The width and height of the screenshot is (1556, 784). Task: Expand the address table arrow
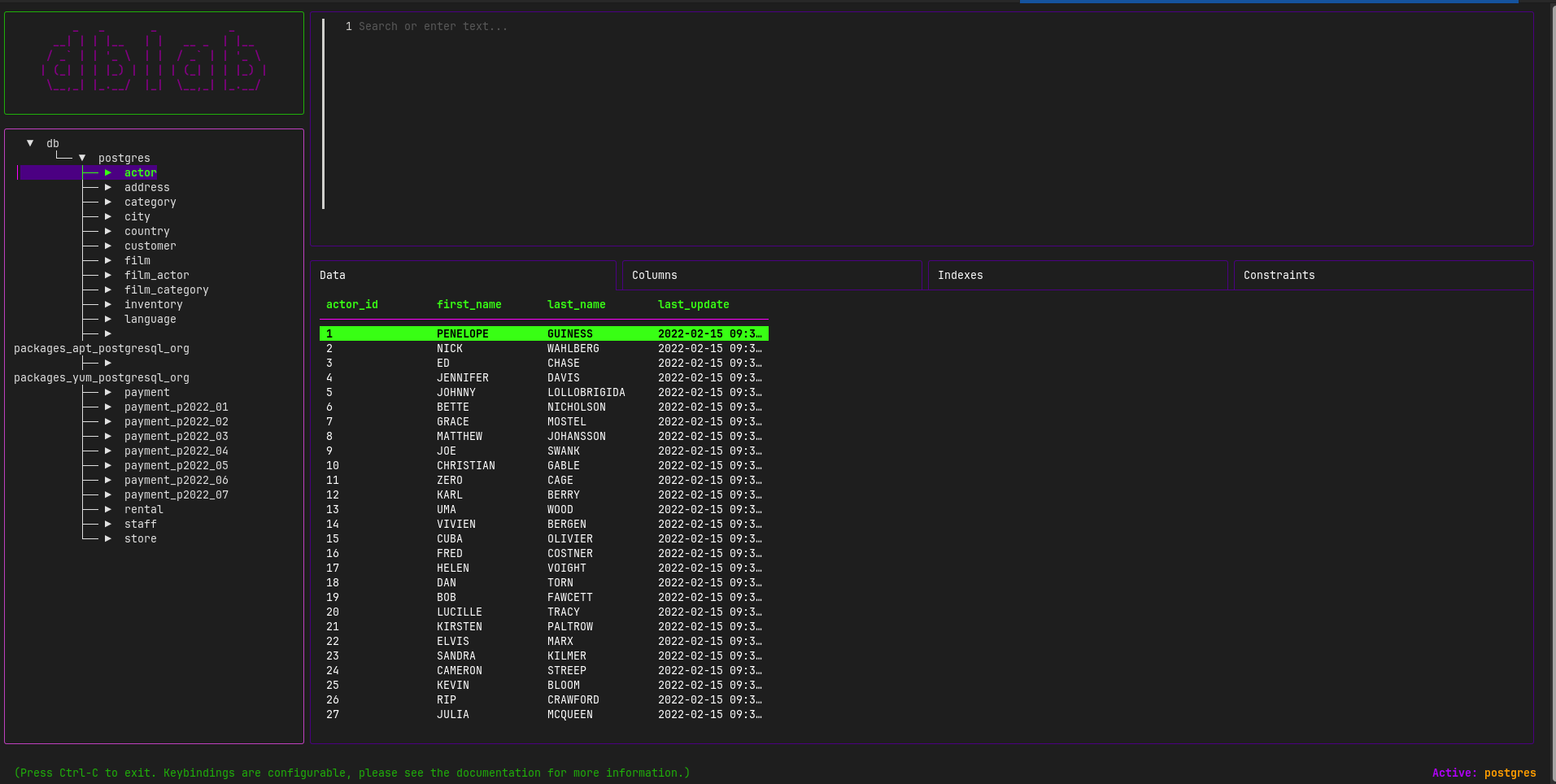108,187
